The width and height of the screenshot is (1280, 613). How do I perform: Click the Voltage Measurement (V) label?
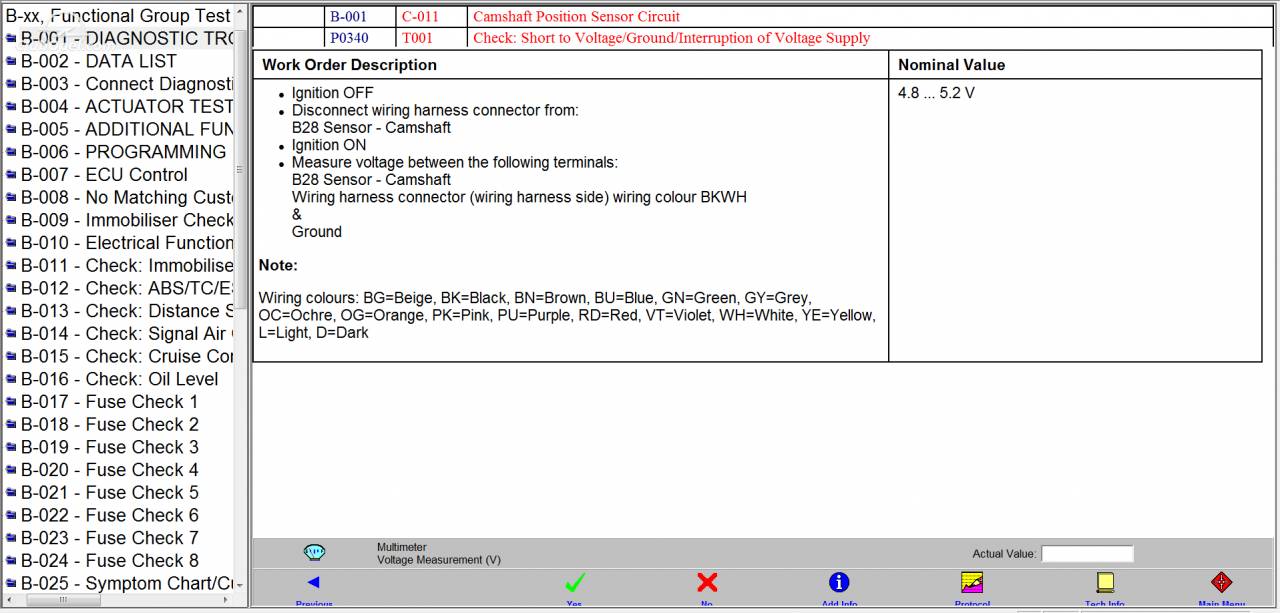(x=439, y=560)
